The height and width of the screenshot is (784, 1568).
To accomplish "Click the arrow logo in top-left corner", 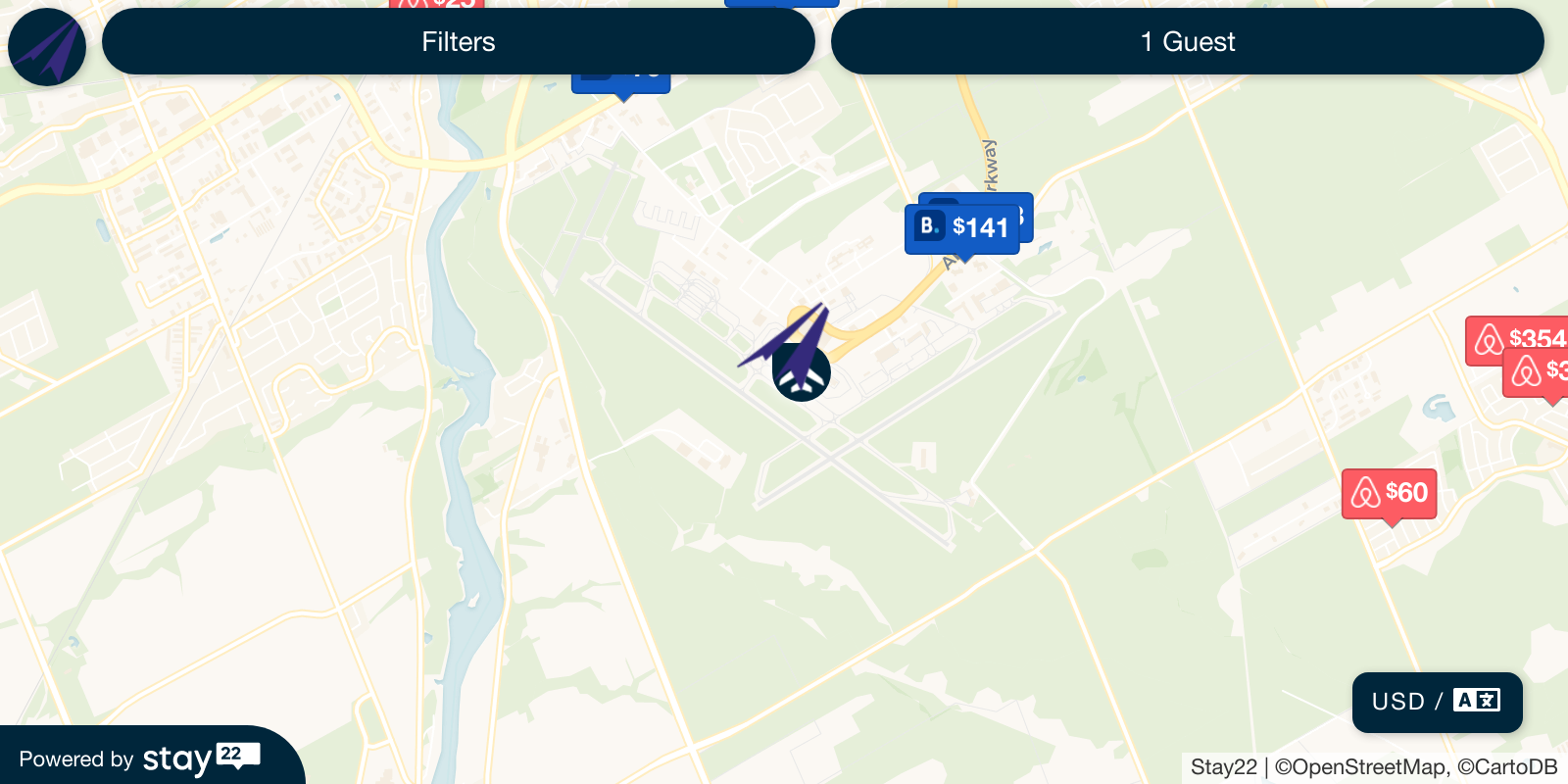I will point(47,47).
